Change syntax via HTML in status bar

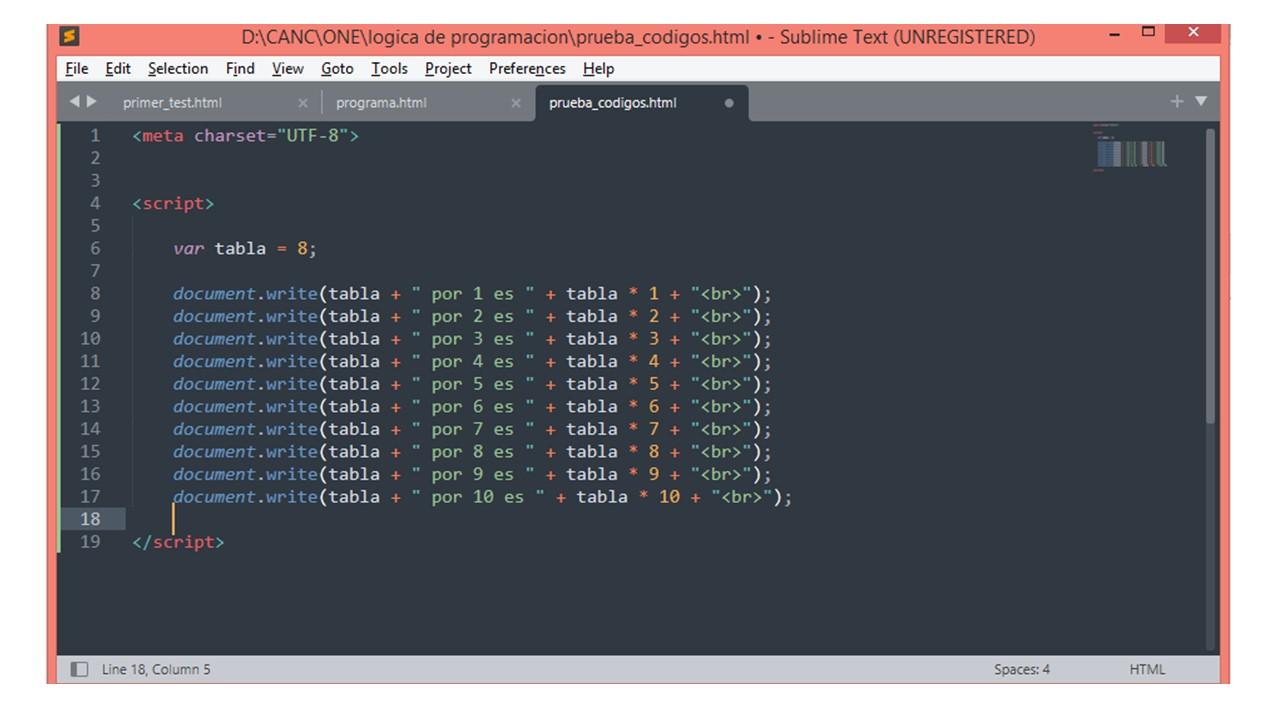(1147, 669)
